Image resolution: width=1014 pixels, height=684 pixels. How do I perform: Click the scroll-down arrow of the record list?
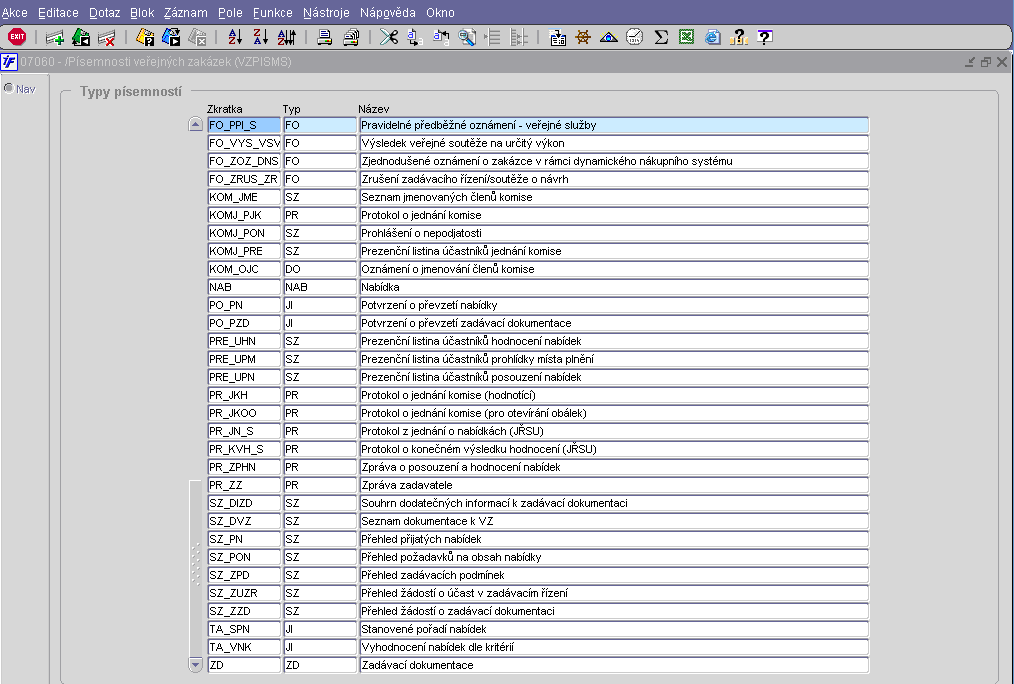(195, 664)
